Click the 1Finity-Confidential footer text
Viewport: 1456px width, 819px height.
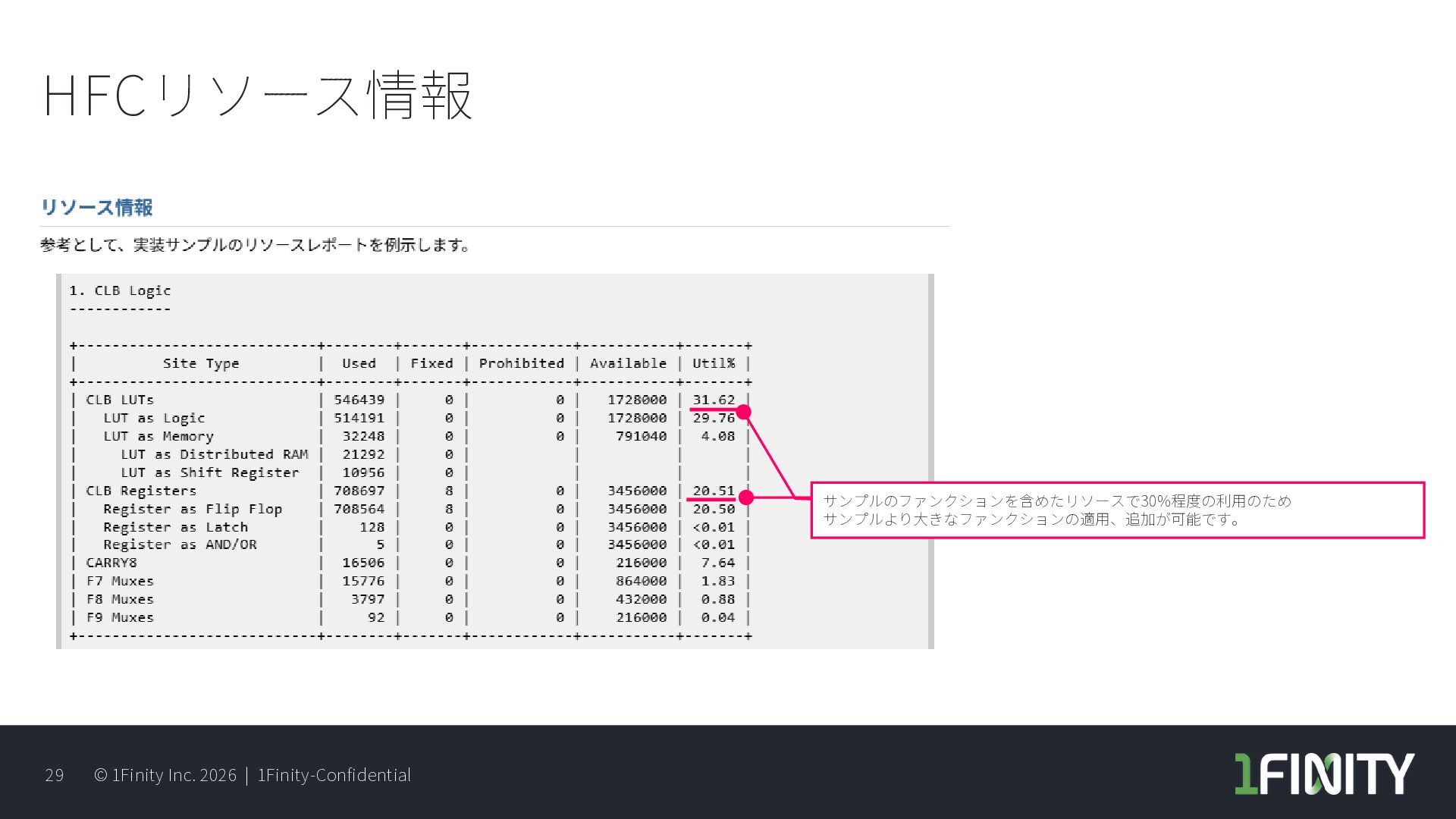tap(334, 775)
